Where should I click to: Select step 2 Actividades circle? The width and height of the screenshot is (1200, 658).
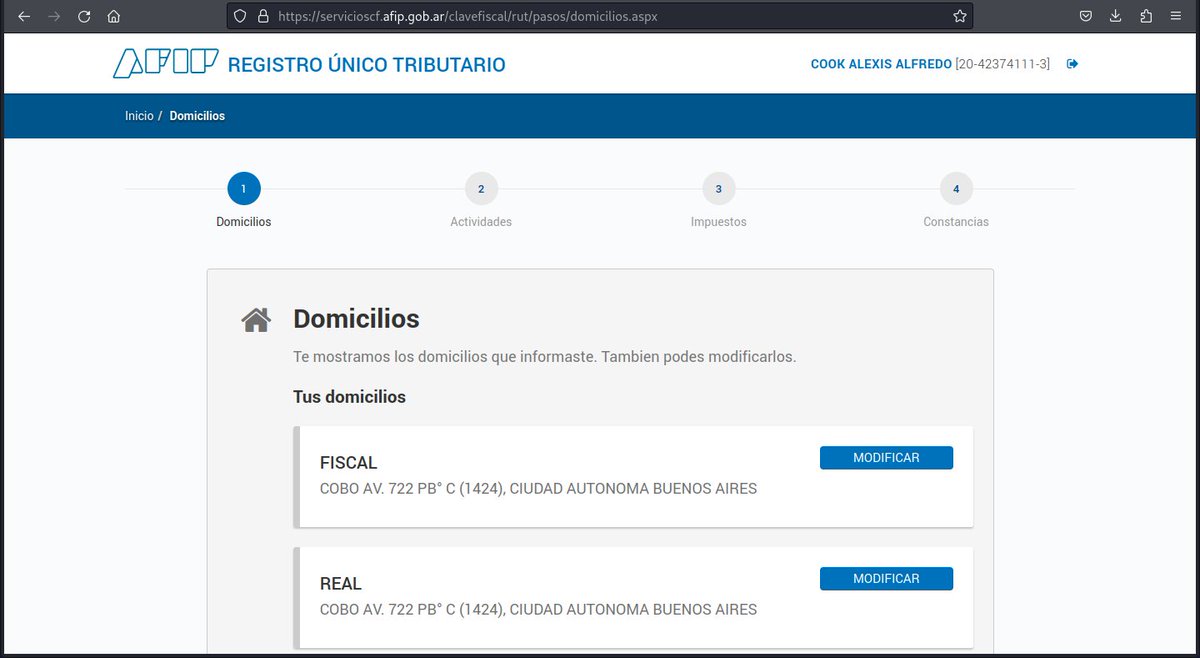point(481,188)
